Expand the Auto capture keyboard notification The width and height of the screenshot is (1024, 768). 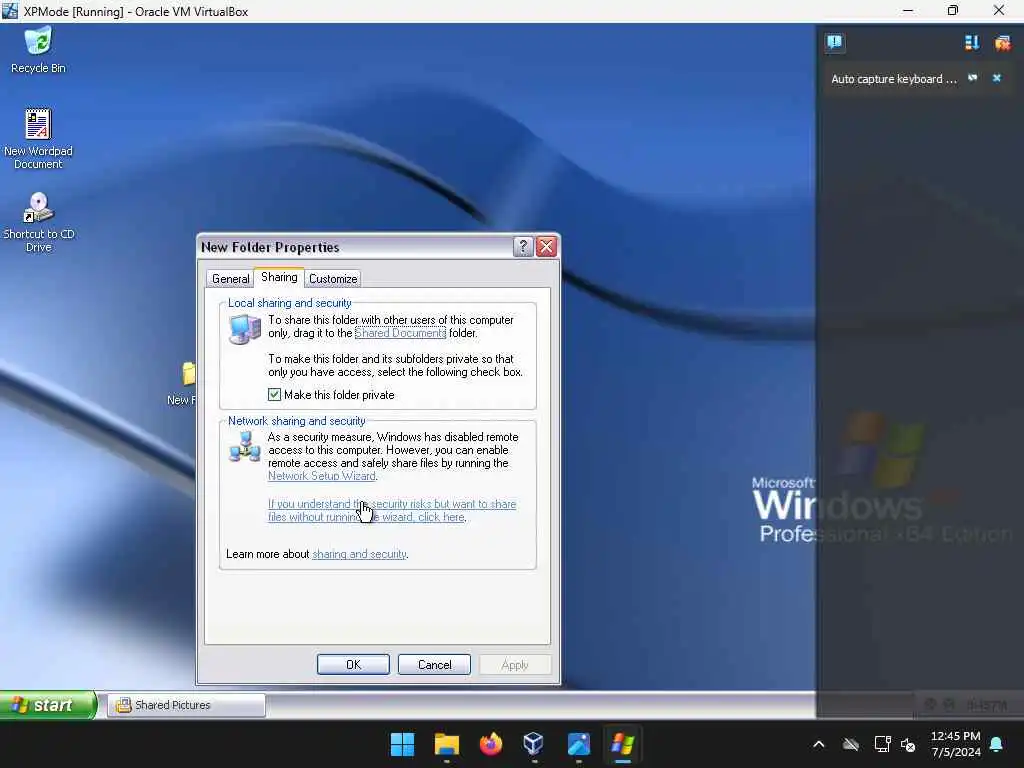pyautogui.click(x=972, y=78)
